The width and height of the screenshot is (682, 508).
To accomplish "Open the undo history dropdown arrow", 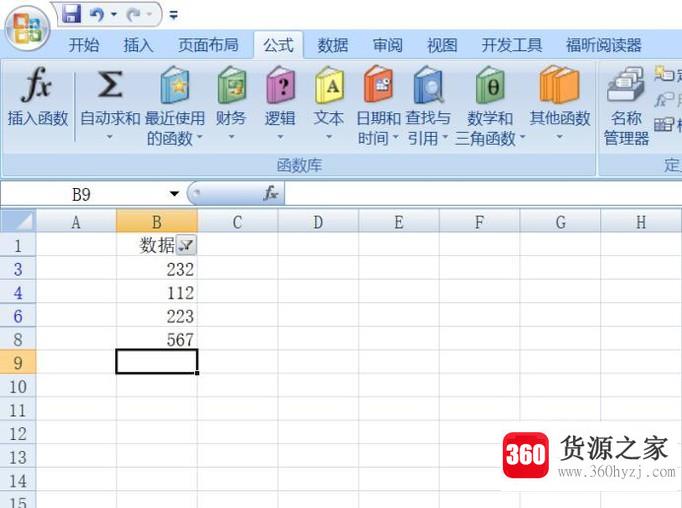I will pos(114,15).
